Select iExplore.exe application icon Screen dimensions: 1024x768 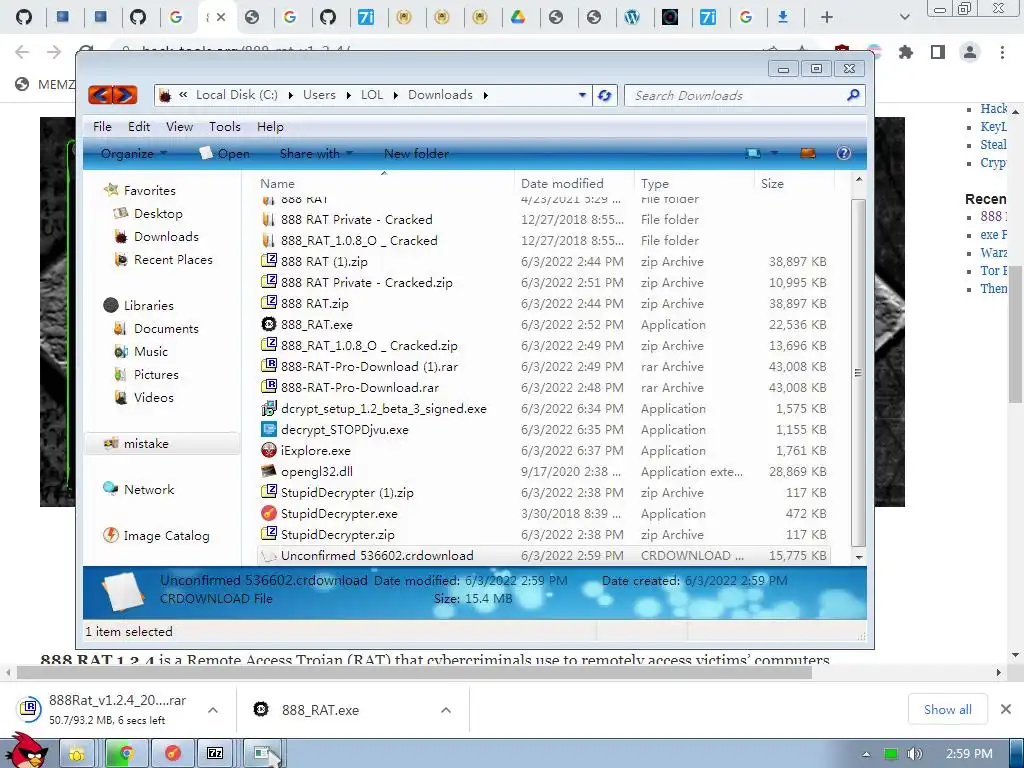click(268, 450)
